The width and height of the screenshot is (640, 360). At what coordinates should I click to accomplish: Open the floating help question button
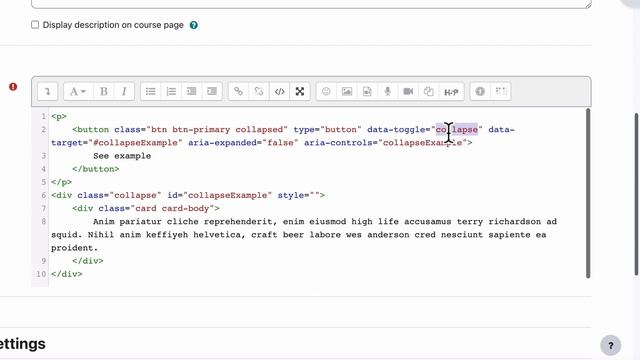(x=611, y=346)
